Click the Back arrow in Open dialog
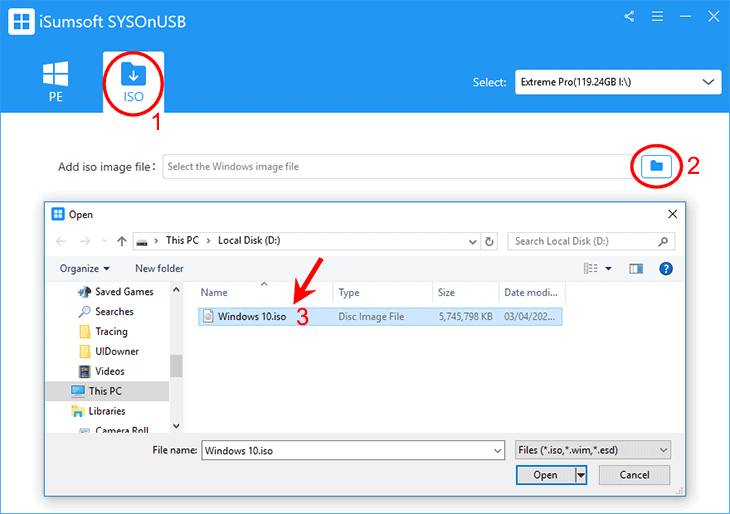 point(61,241)
